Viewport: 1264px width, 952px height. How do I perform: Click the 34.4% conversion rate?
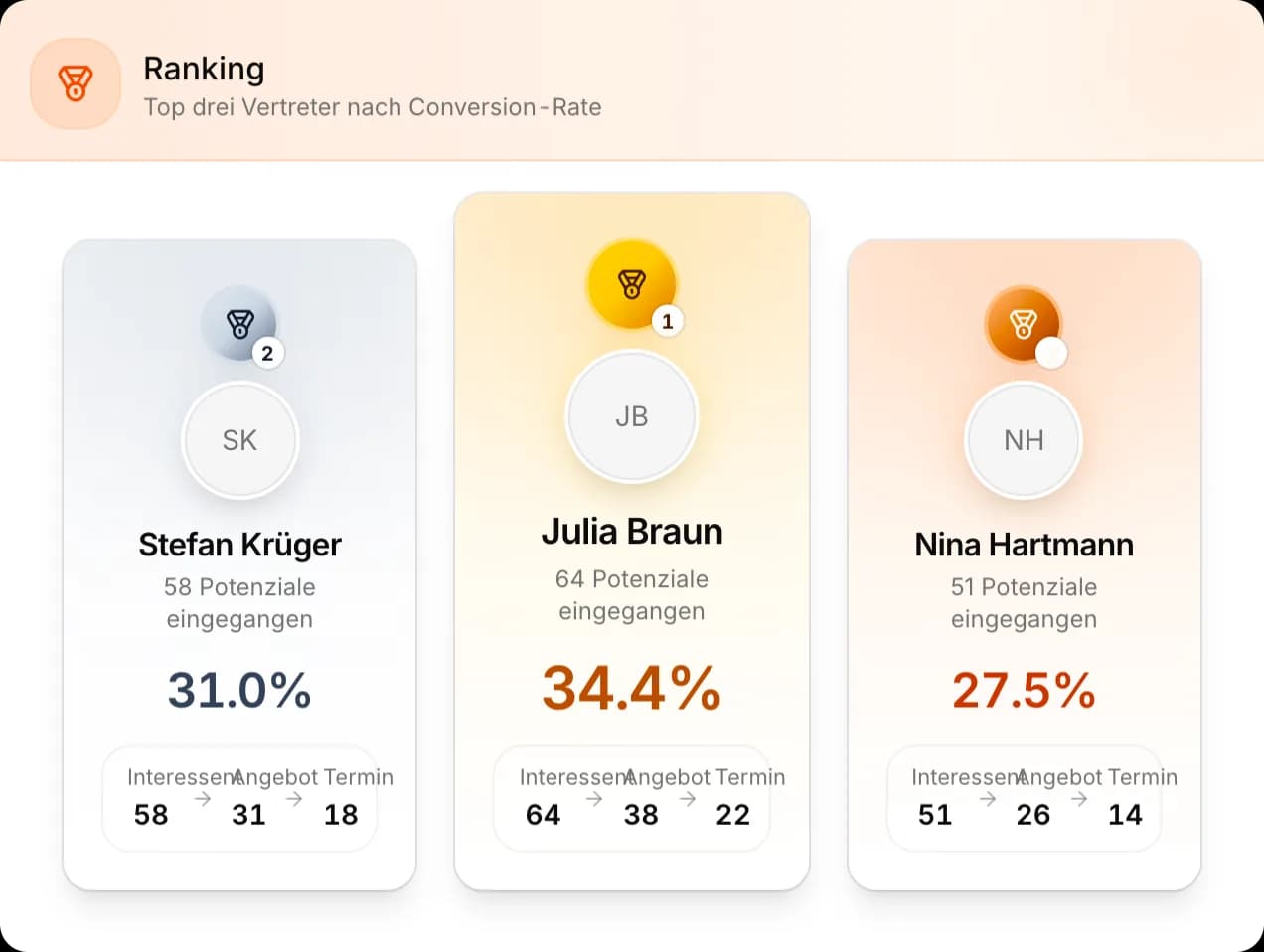point(632,688)
